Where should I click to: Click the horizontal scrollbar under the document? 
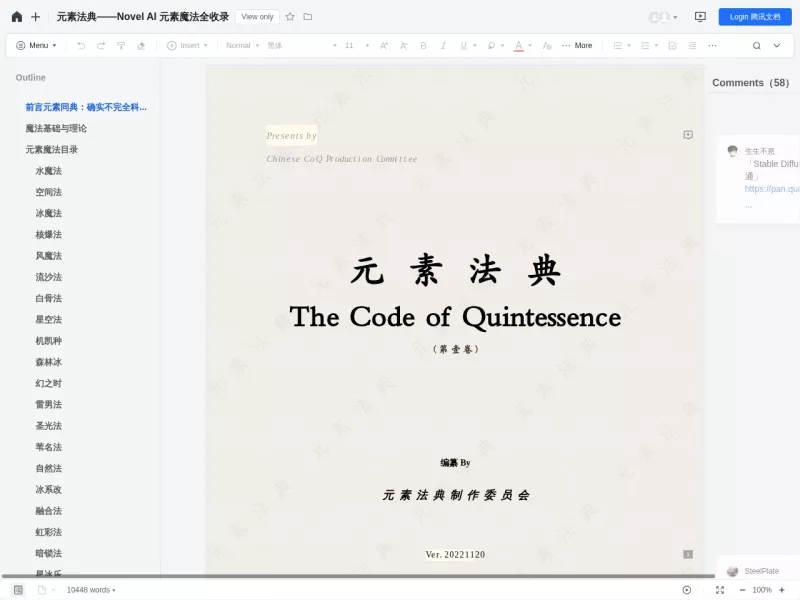(358, 576)
